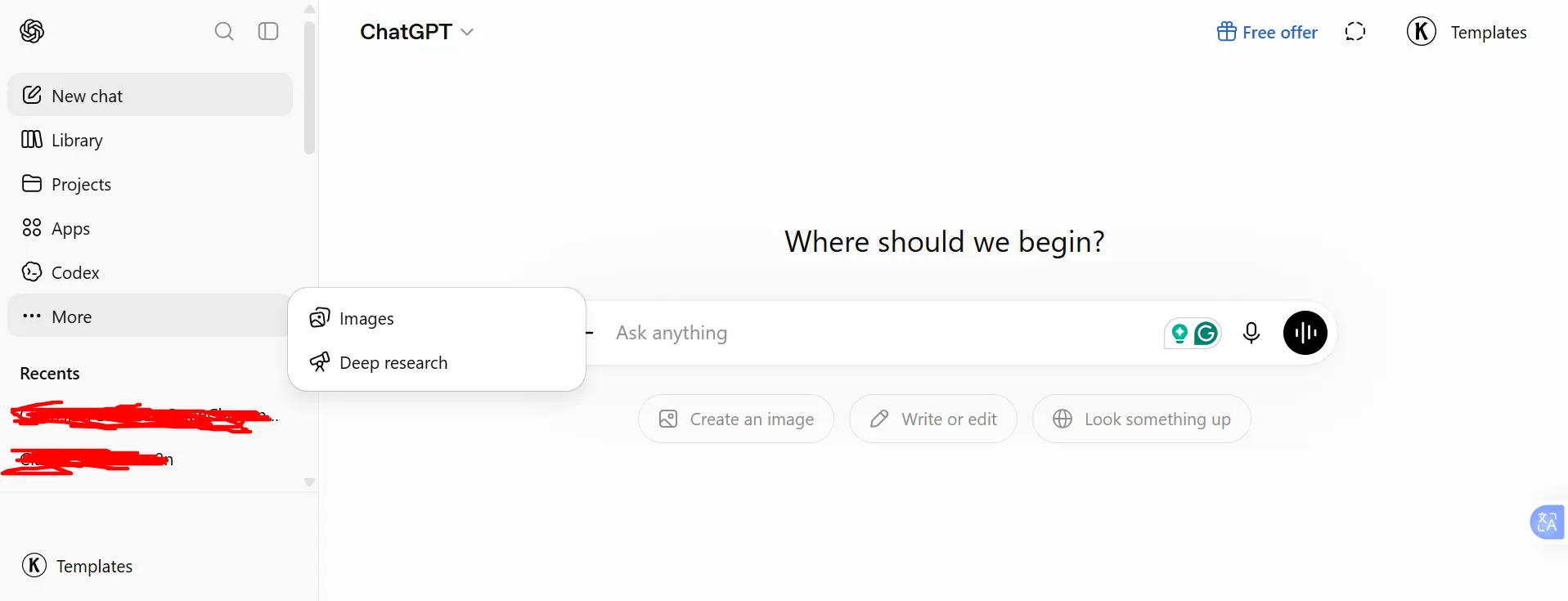Click the ChatGPT logo icon in the sidebar
Screen dimensions: 1568x601
[x=32, y=31]
